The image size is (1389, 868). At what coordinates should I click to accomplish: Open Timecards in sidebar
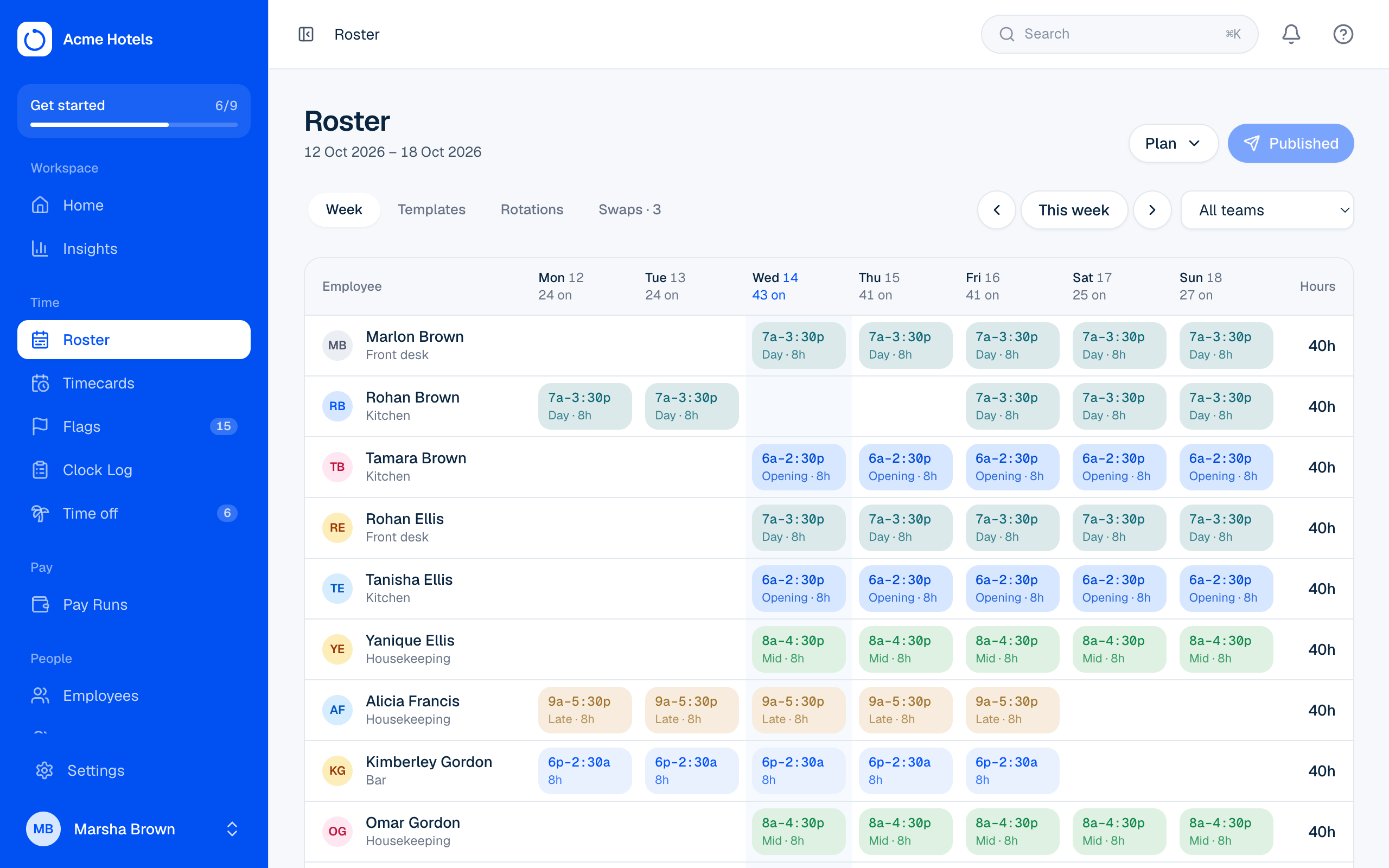point(133,383)
